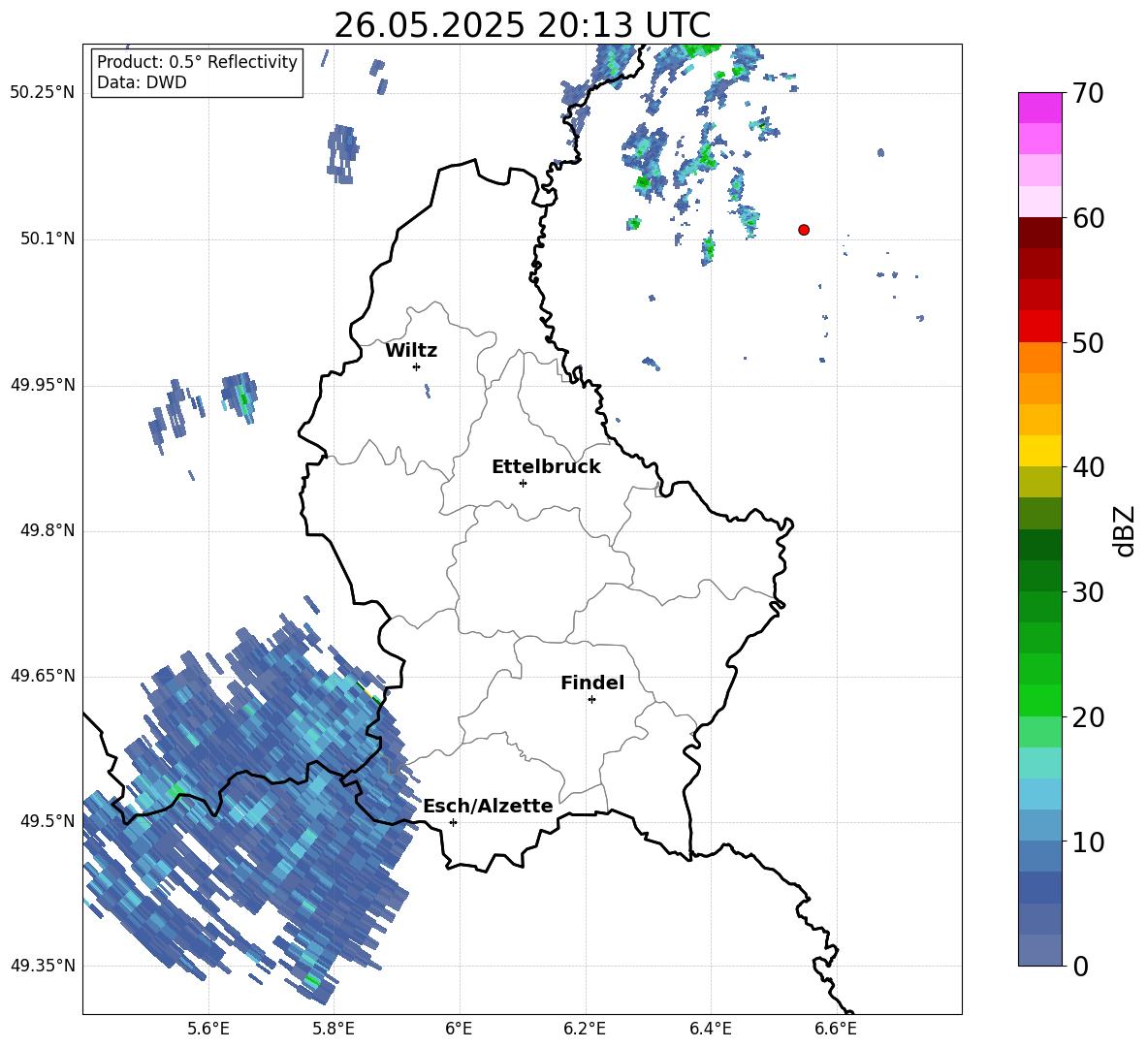Click the 6.4°E longitude label

710,1029
